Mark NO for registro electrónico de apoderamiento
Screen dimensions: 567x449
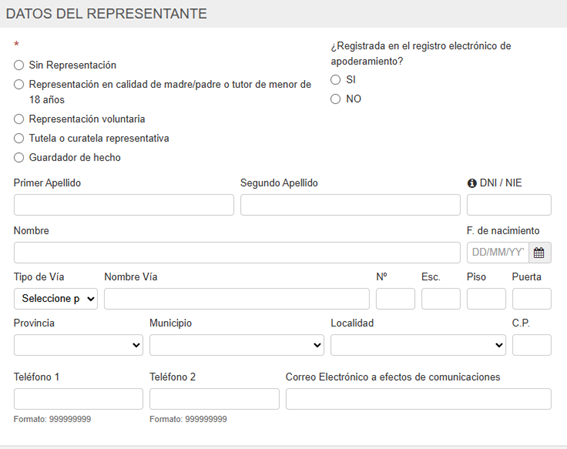point(336,99)
